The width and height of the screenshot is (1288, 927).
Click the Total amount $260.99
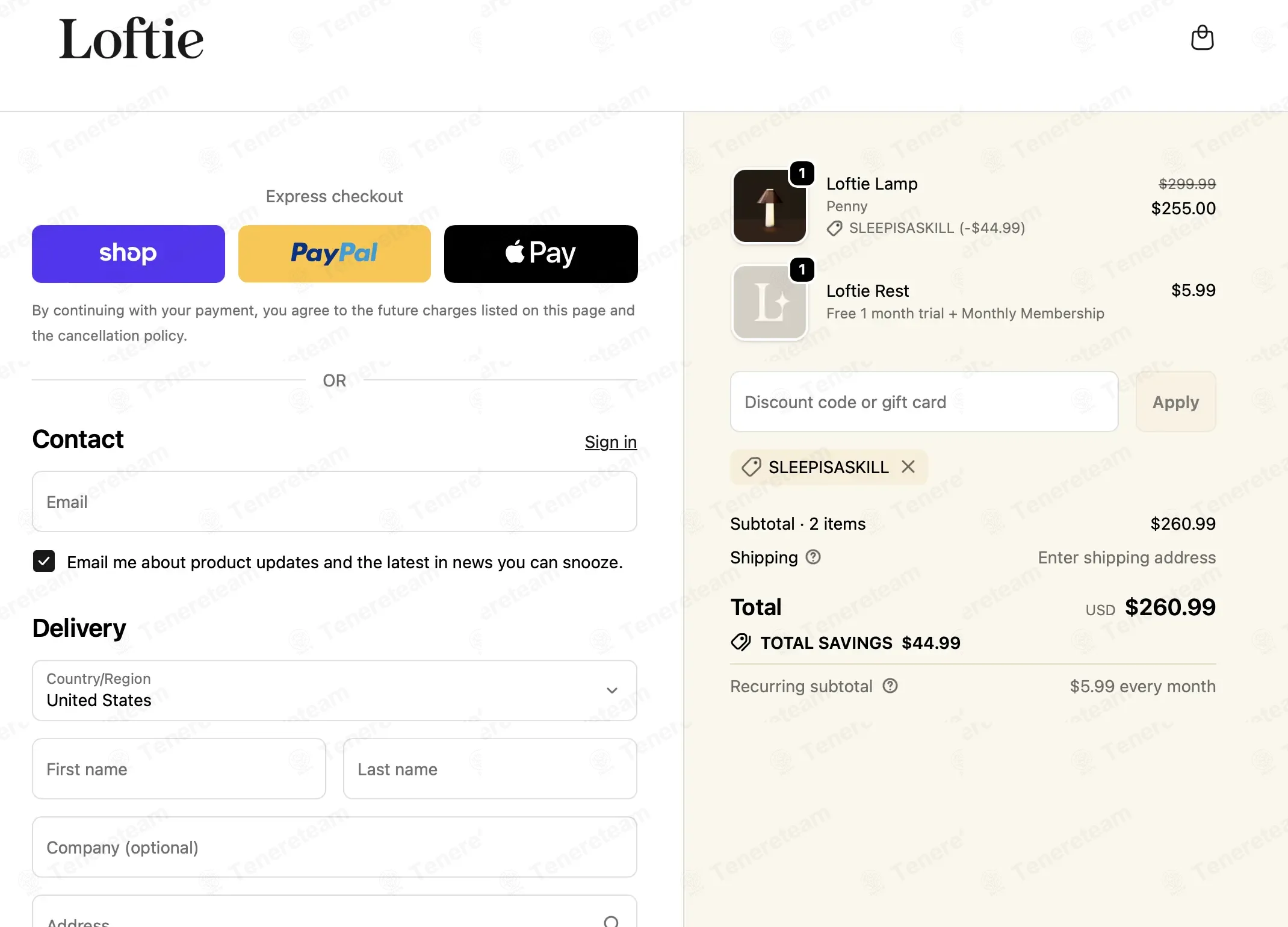(1170, 607)
